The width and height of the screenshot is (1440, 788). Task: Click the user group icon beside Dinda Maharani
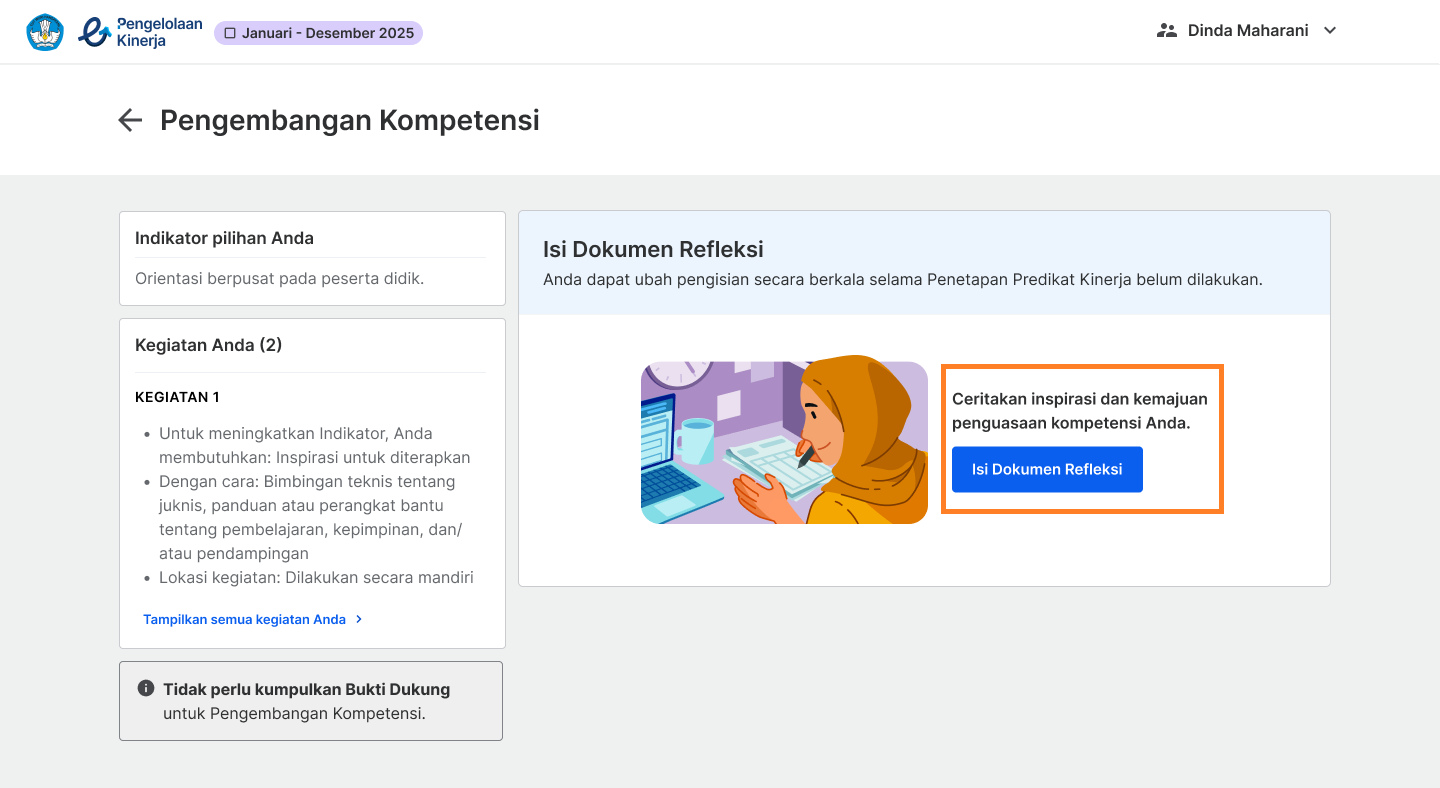pos(1166,31)
